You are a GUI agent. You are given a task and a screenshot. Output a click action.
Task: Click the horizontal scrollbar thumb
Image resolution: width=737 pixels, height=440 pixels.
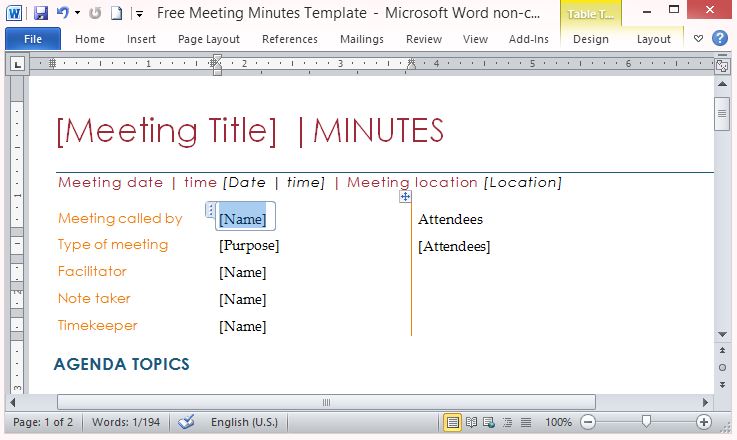tap(326, 402)
